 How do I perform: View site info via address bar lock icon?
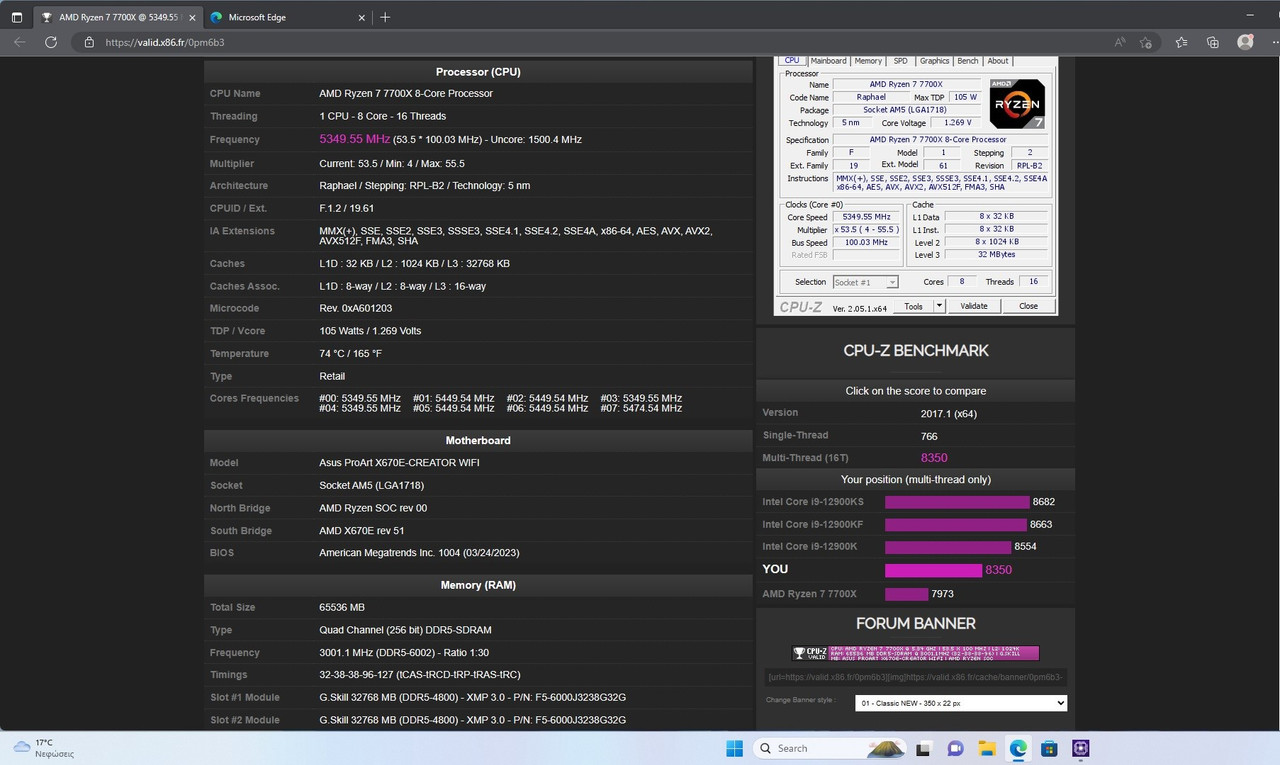[x=89, y=42]
